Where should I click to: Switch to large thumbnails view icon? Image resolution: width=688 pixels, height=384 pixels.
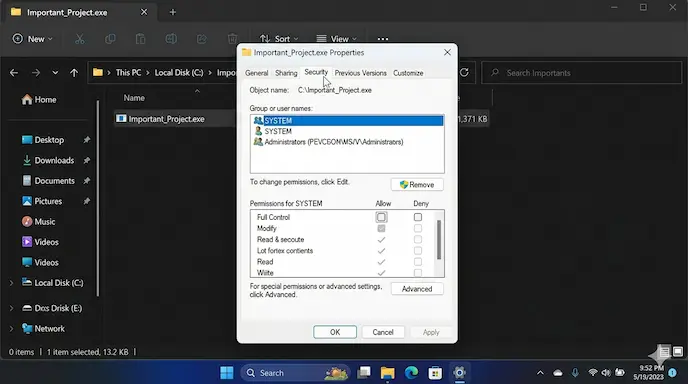[678, 352]
